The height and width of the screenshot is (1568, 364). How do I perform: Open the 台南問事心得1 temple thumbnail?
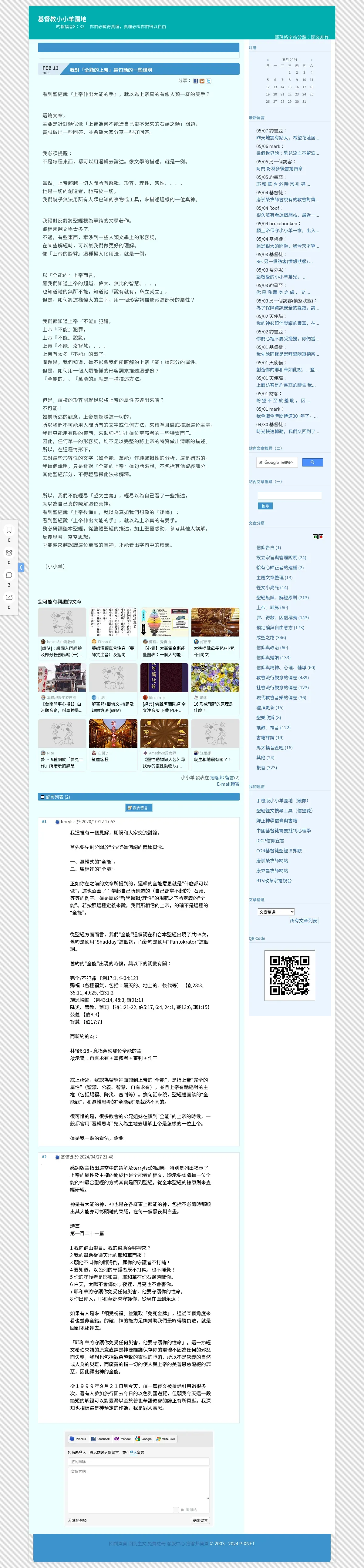coord(62,678)
